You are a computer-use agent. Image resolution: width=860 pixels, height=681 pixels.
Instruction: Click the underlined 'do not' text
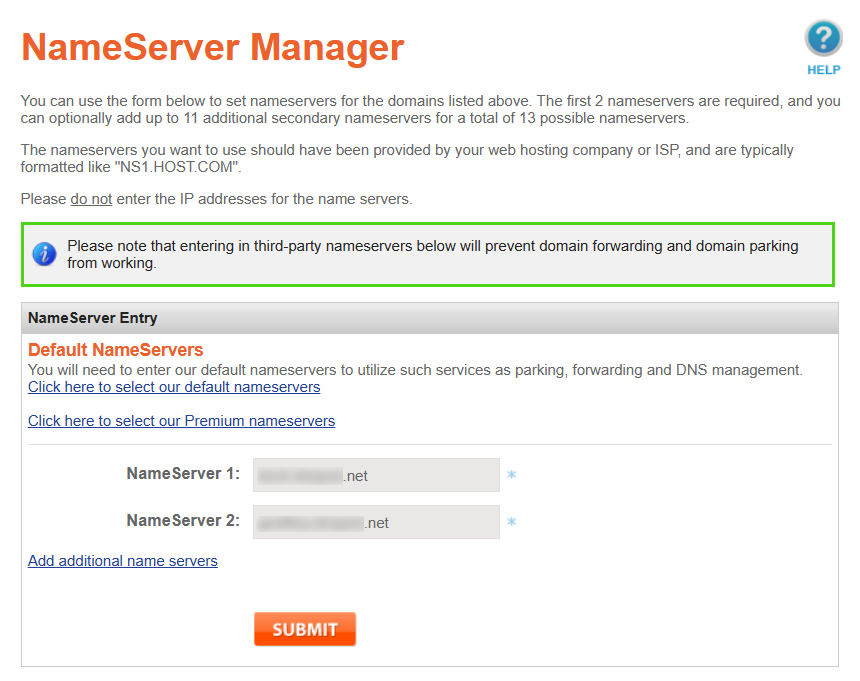pyautogui.click(x=91, y=199)
